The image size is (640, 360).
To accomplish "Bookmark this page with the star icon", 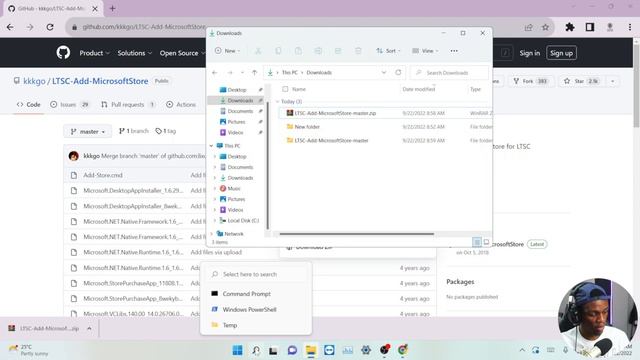I will (545, 27).
